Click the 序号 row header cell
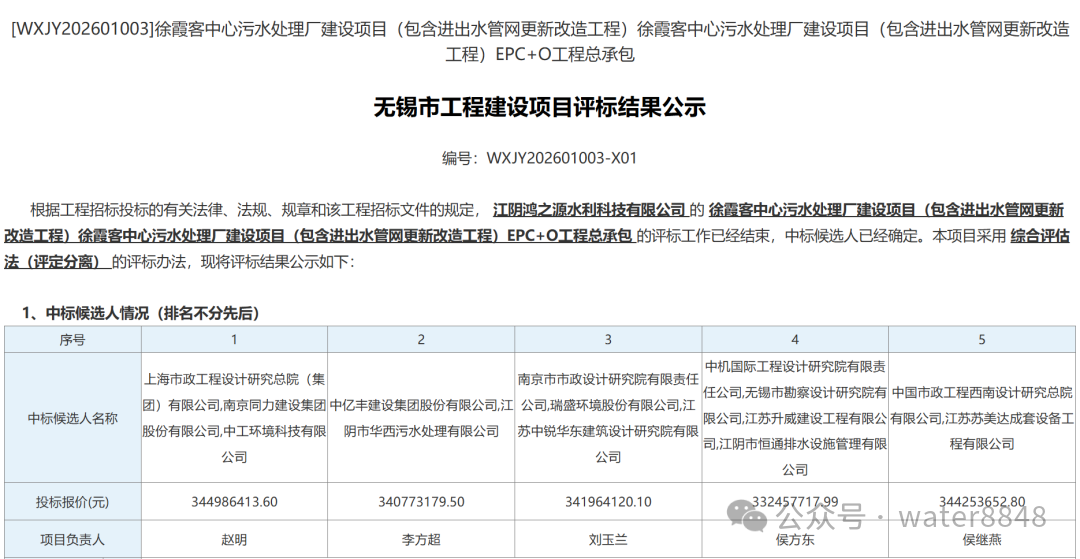Image resolution: width=1080 pixels, height=559 pixels. pyautogui.click(x=72, y=339)
